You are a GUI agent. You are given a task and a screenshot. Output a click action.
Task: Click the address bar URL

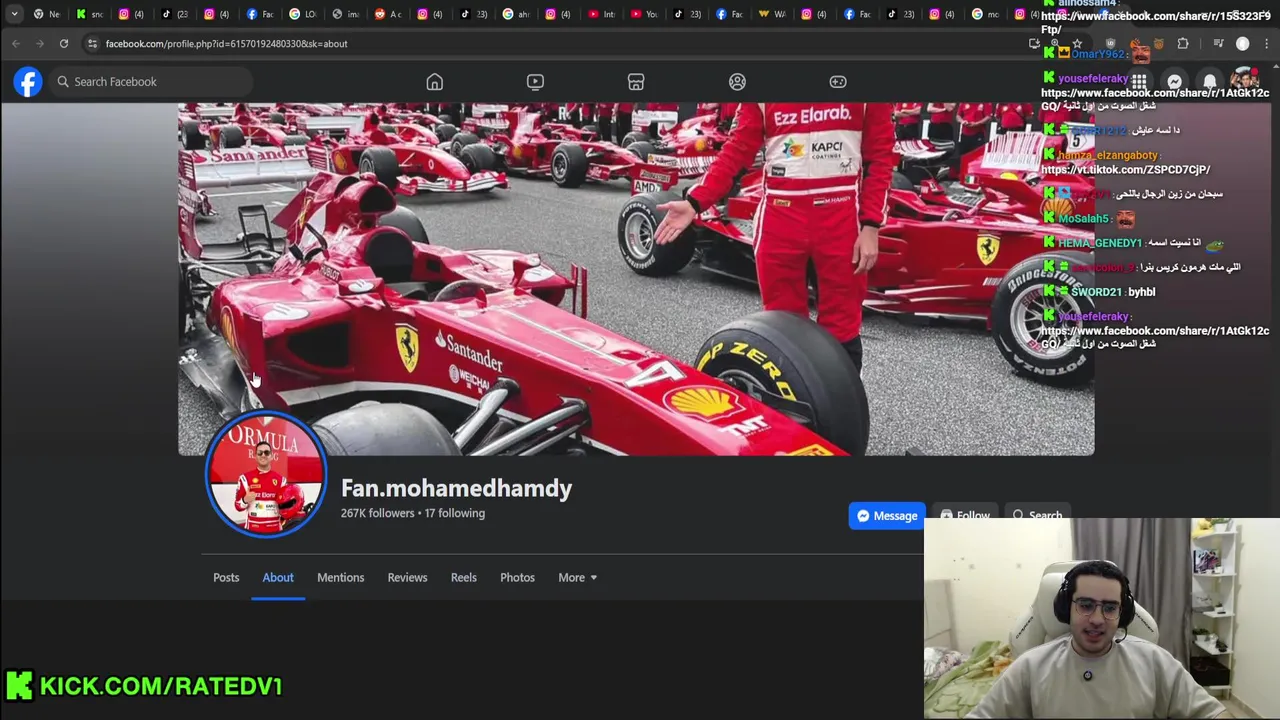point(226,44)
